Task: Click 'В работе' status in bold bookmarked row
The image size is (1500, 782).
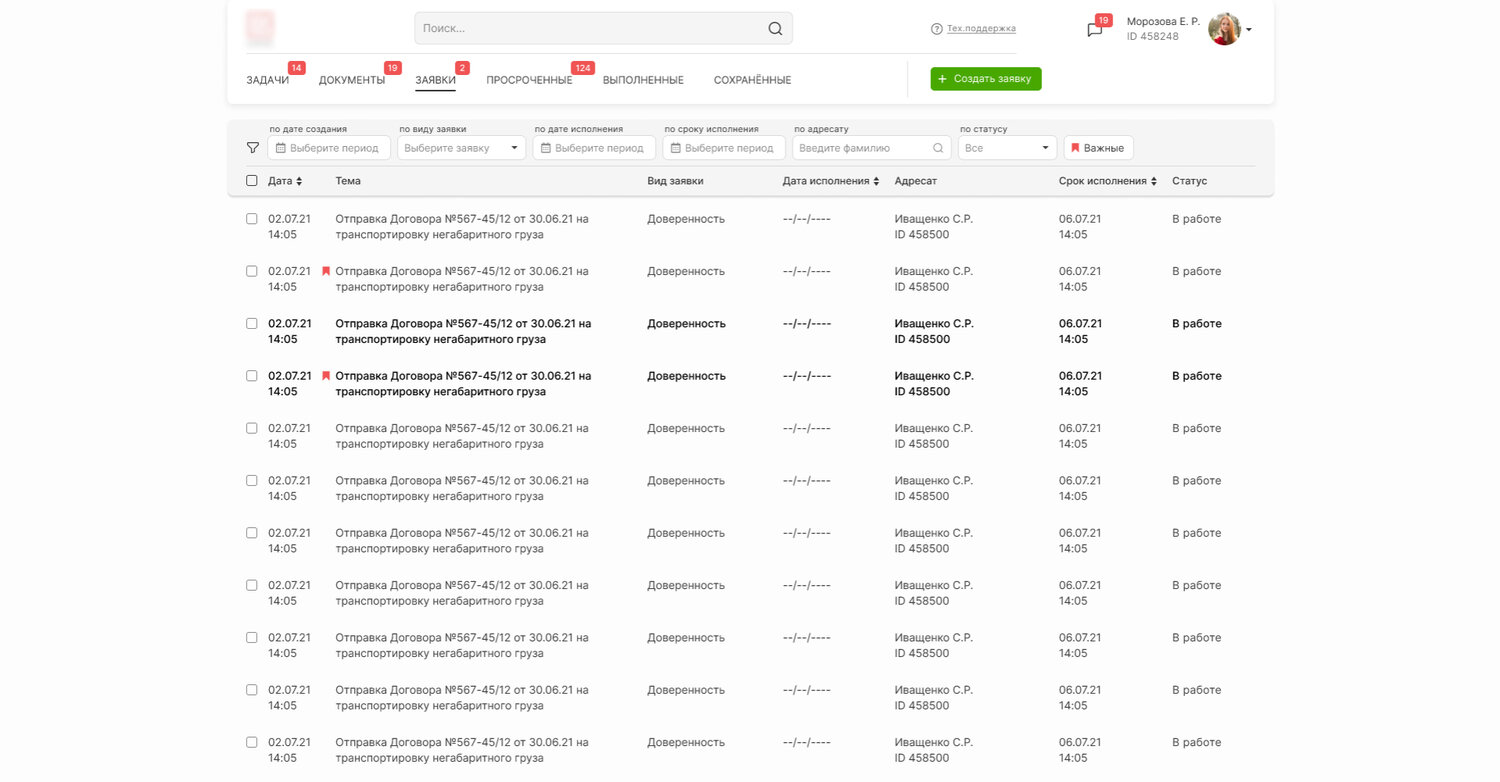Action: (x=1197, y=376)
